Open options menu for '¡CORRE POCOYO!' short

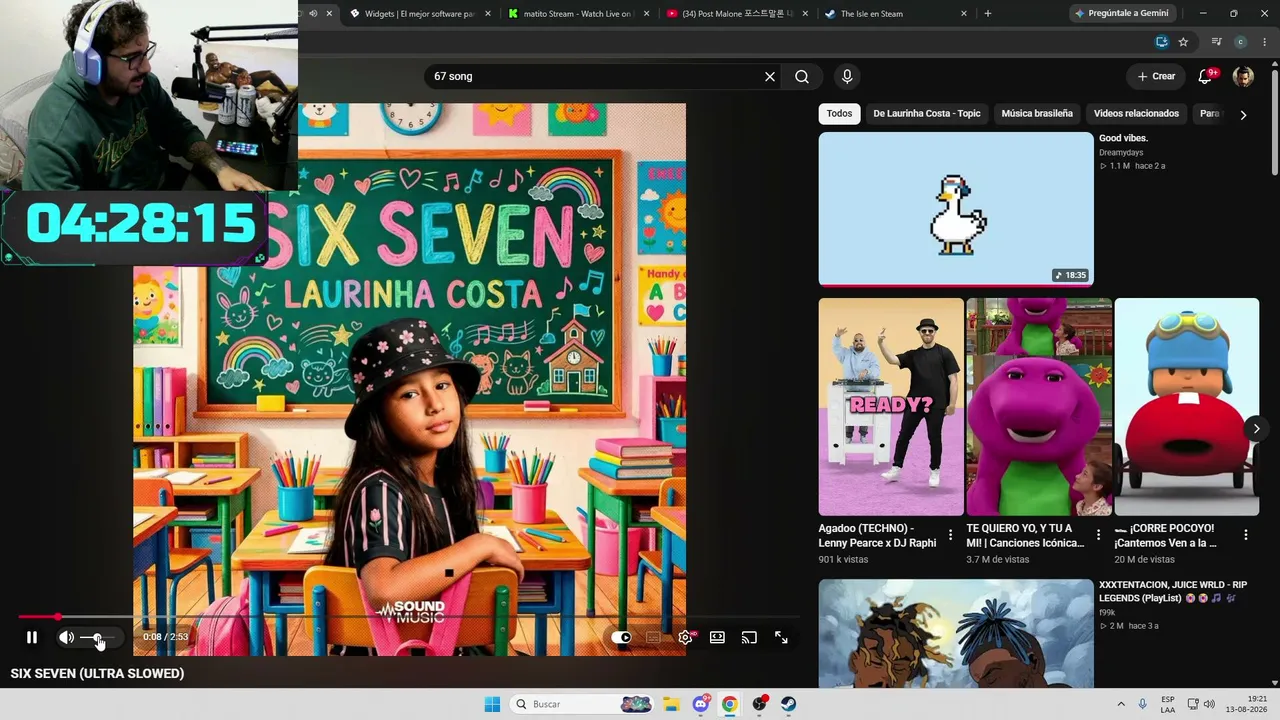(1246, 535)
